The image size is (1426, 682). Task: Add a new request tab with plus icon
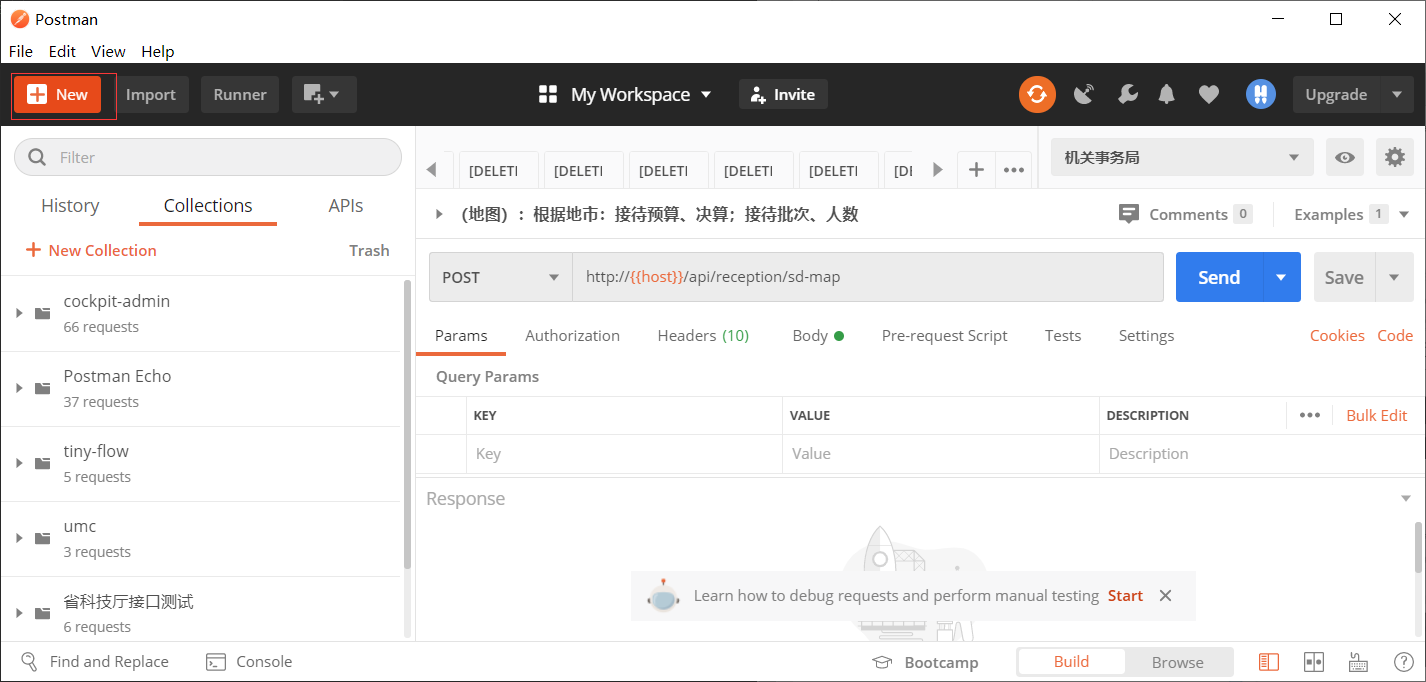[x=976, y=170]
